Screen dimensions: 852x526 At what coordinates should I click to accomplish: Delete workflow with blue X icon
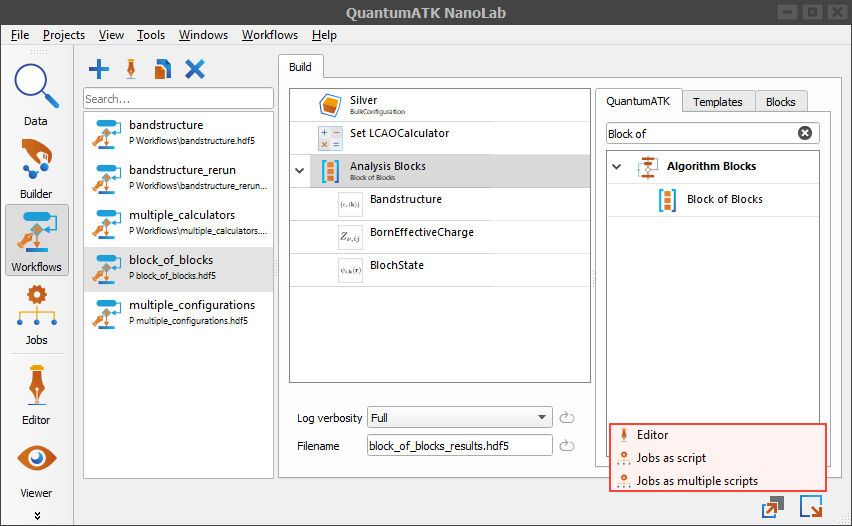coord(195,70)
